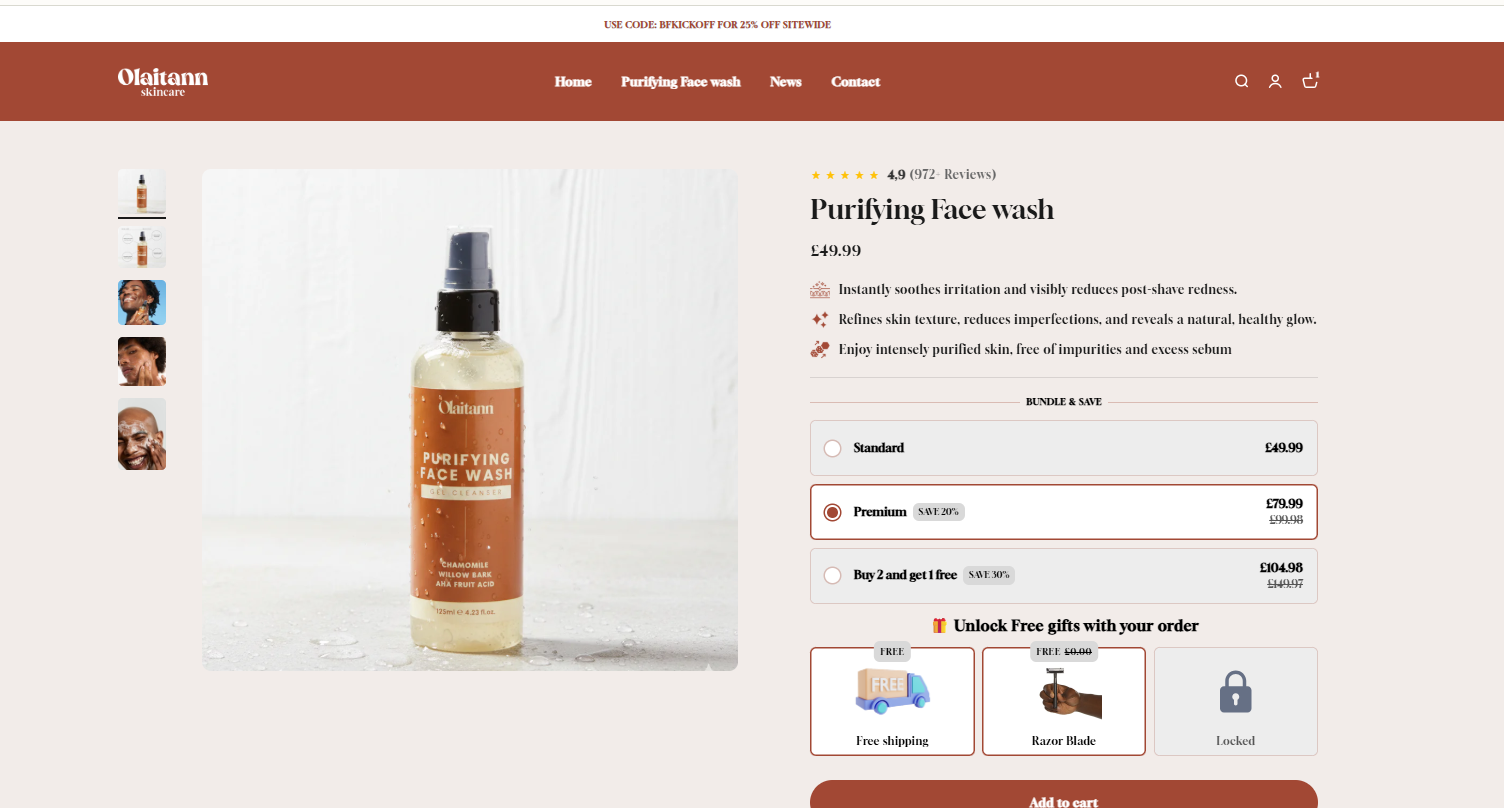Click the Olaitann skincare logo
Screen dimensions: 1504x808
163,81
